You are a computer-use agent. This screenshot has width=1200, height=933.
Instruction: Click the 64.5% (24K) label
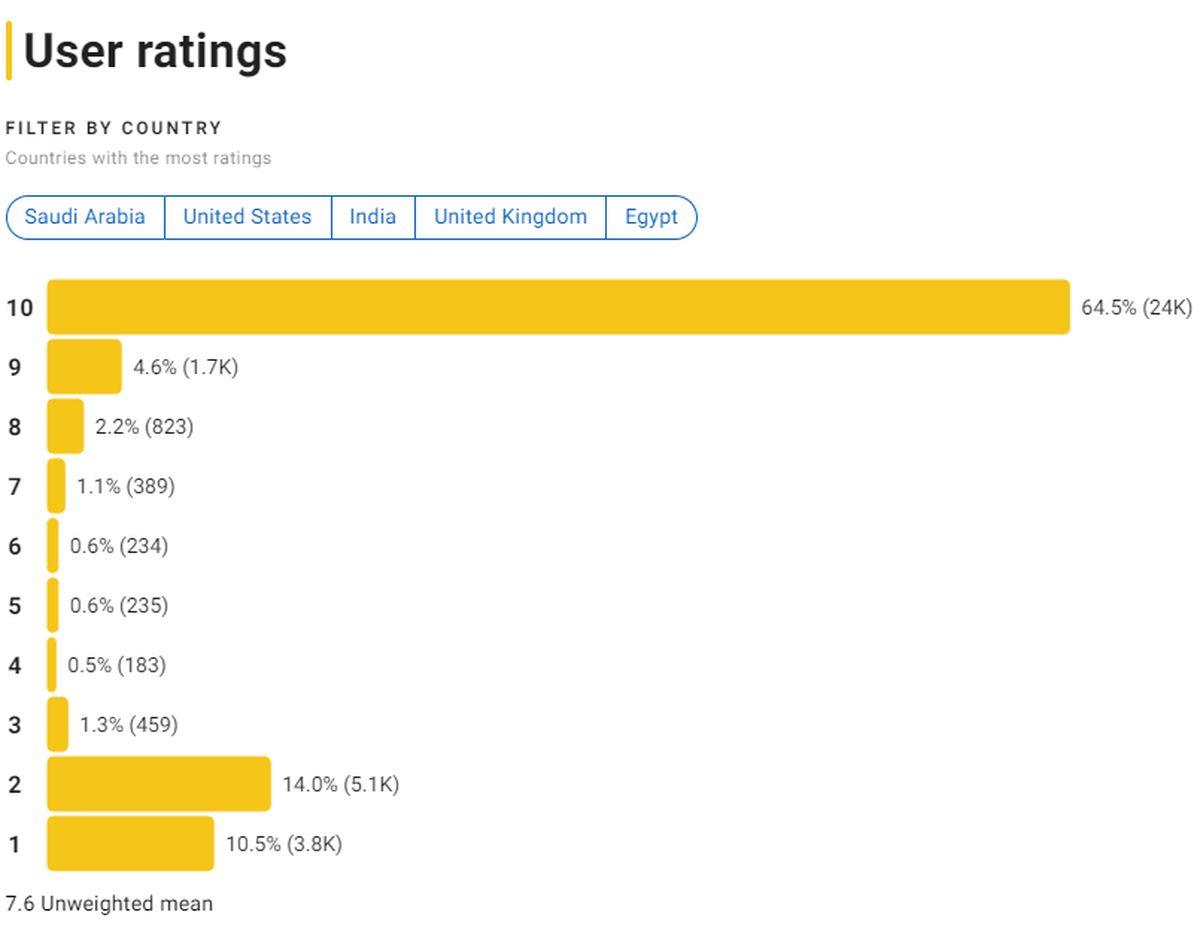(x=1136, y=308)
